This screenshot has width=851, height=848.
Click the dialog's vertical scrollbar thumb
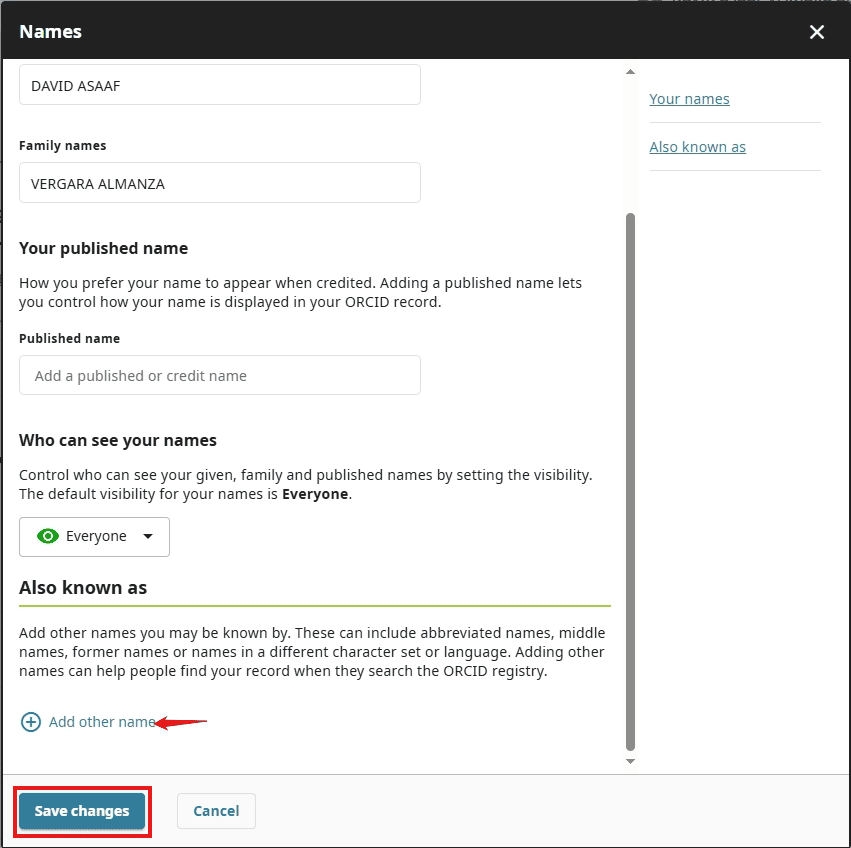coord(630,480)
